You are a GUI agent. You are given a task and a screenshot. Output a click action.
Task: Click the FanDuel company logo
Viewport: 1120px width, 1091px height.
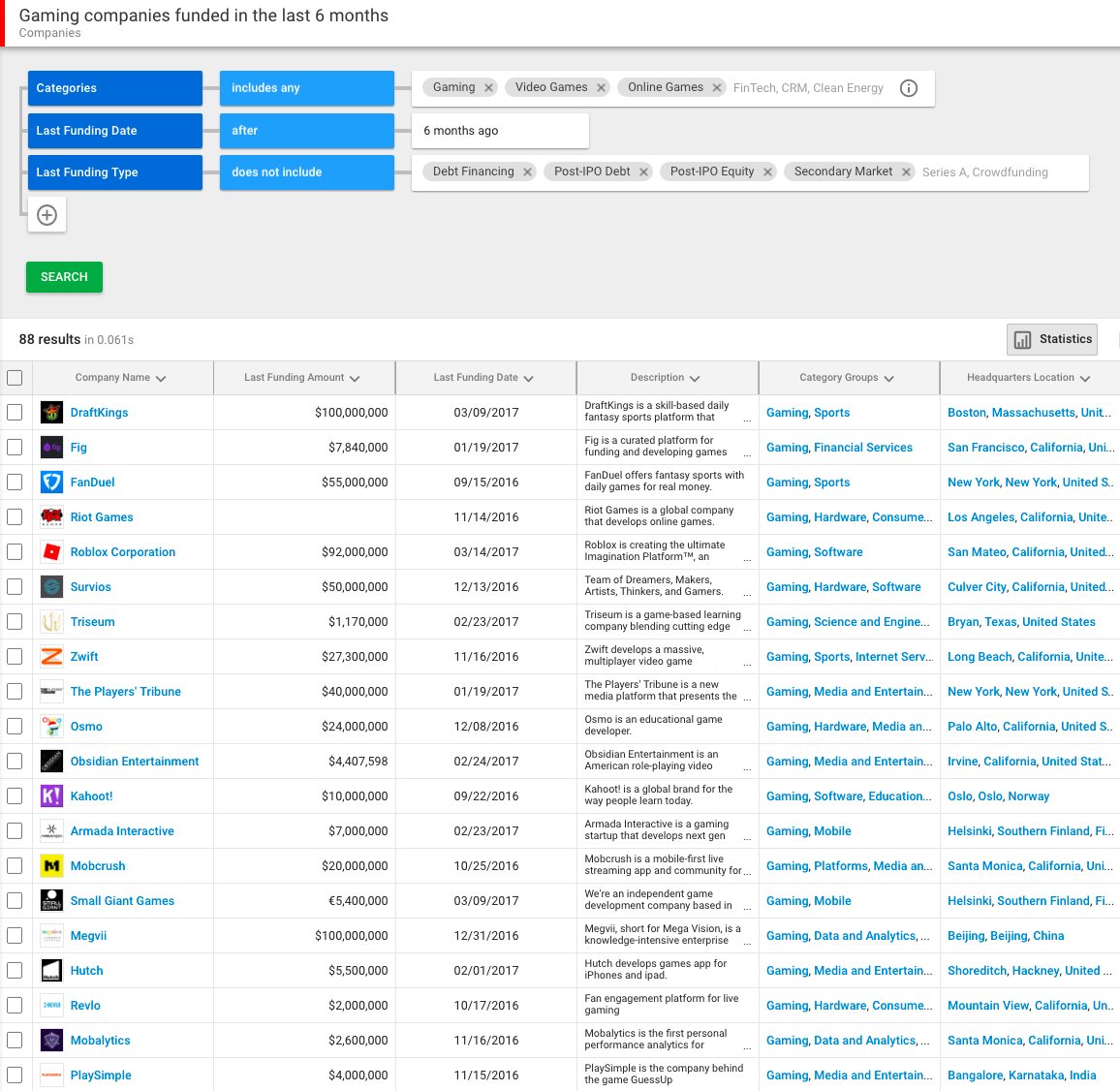(51, 483)
